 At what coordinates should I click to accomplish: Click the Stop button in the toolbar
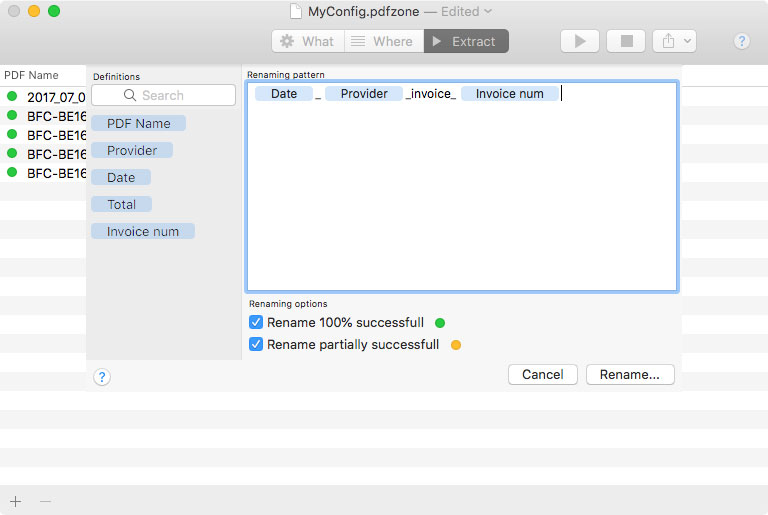coord(627,41)
